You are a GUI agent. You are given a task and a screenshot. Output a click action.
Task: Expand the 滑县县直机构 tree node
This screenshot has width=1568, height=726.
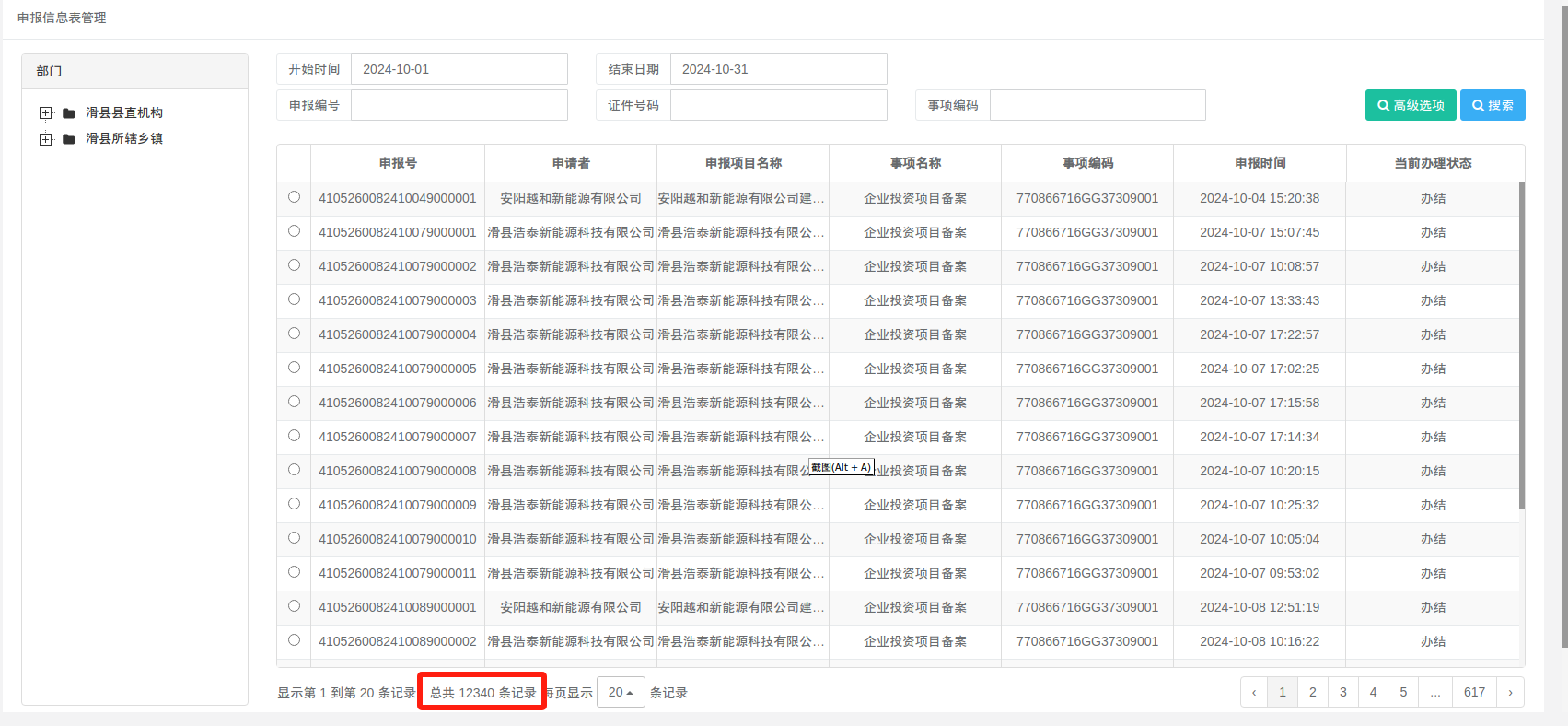coord(46,113)
